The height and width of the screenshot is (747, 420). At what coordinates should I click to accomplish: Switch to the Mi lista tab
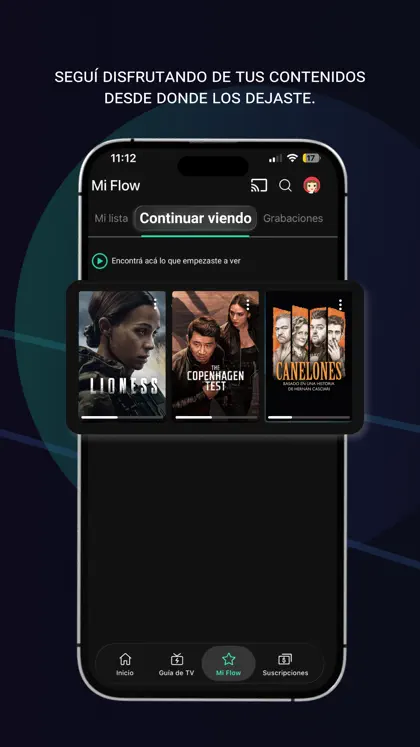[111, 218]
